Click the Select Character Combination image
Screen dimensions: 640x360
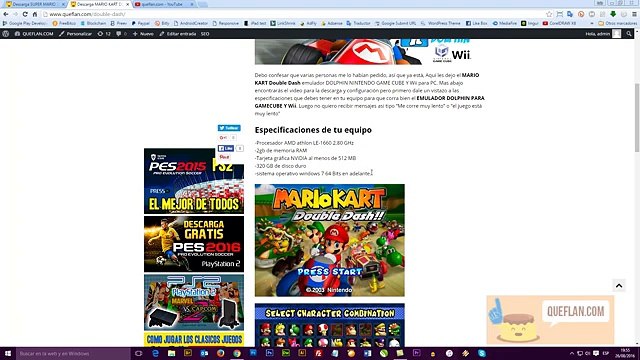330,325
